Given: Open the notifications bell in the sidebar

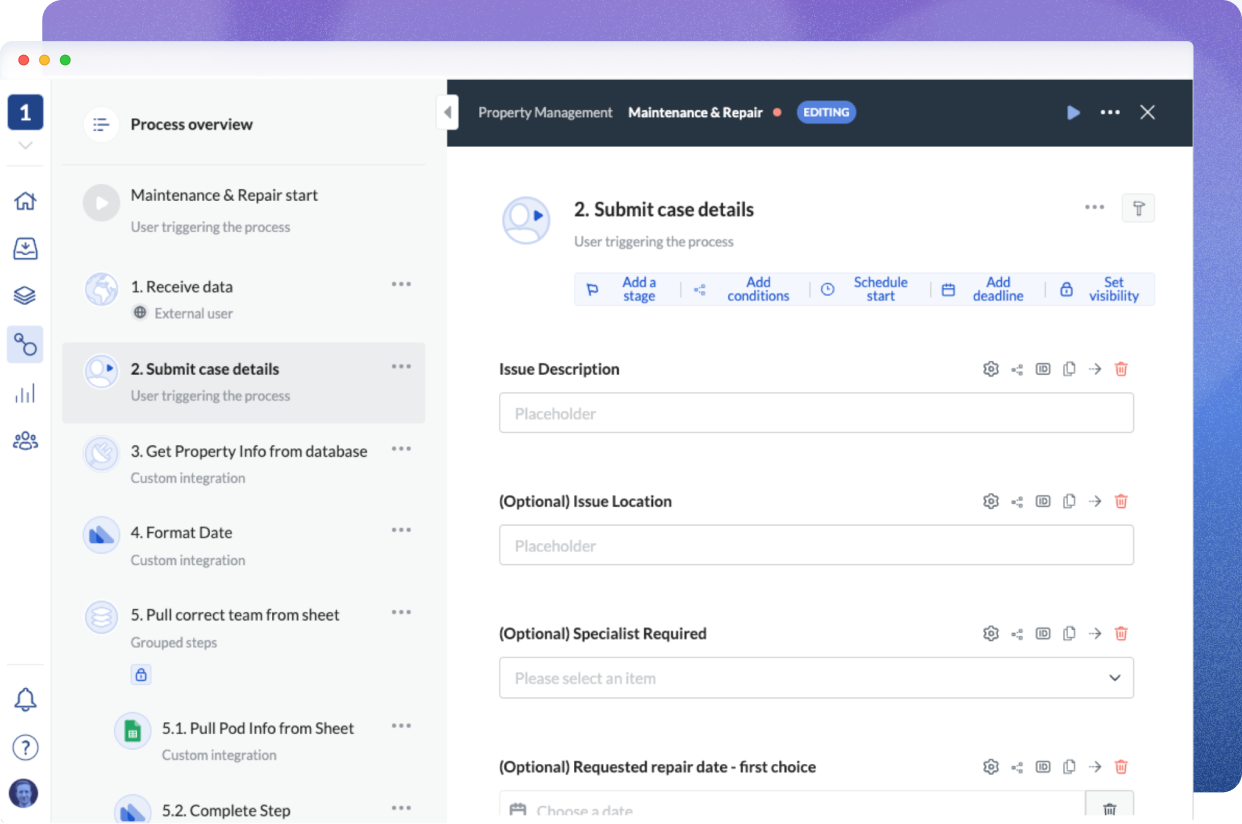Looking at the screenshot, I should pyautogui.click(x=25, y=699).
